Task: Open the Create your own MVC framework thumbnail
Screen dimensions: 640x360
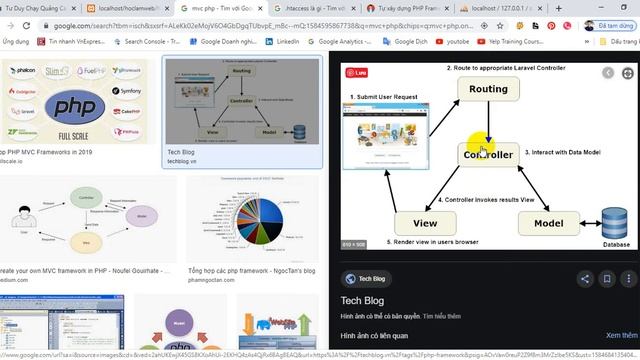Action: [88, 219]
